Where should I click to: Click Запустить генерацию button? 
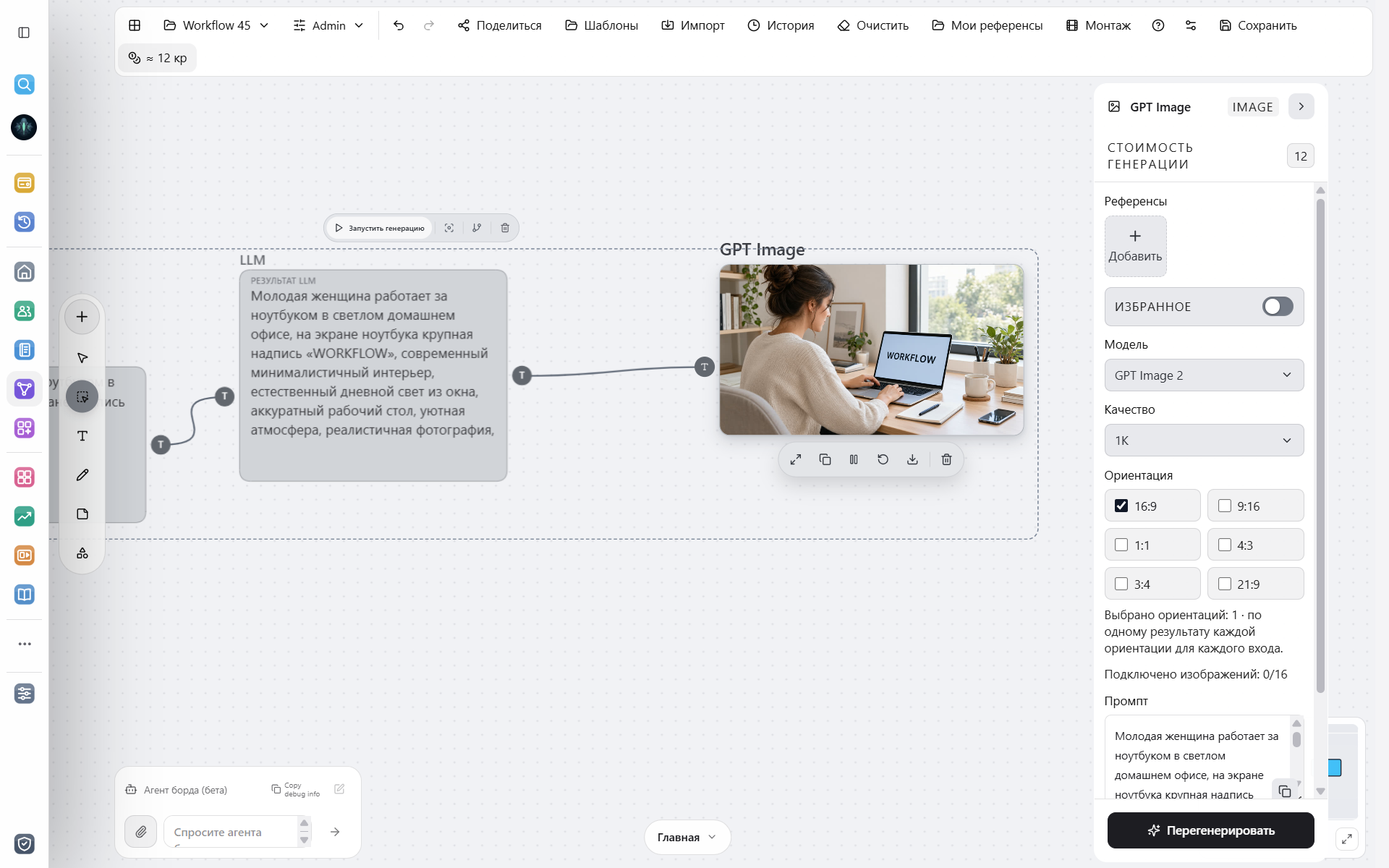pyautogui.click(x=380, y=228)
